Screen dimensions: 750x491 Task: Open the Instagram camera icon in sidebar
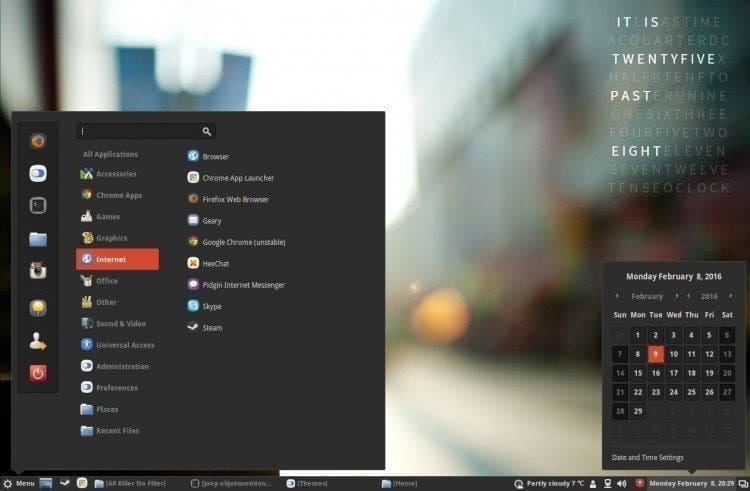click(x=38, y=271)
